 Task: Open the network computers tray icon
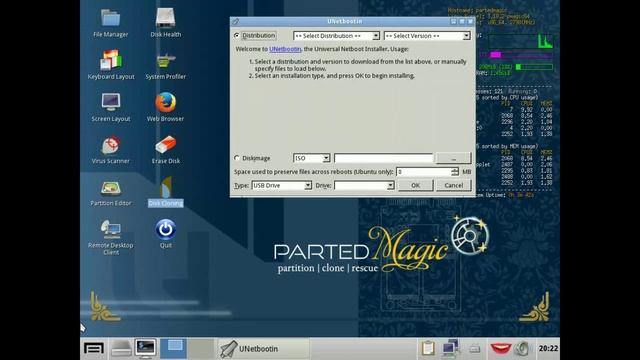coord(450,349)
